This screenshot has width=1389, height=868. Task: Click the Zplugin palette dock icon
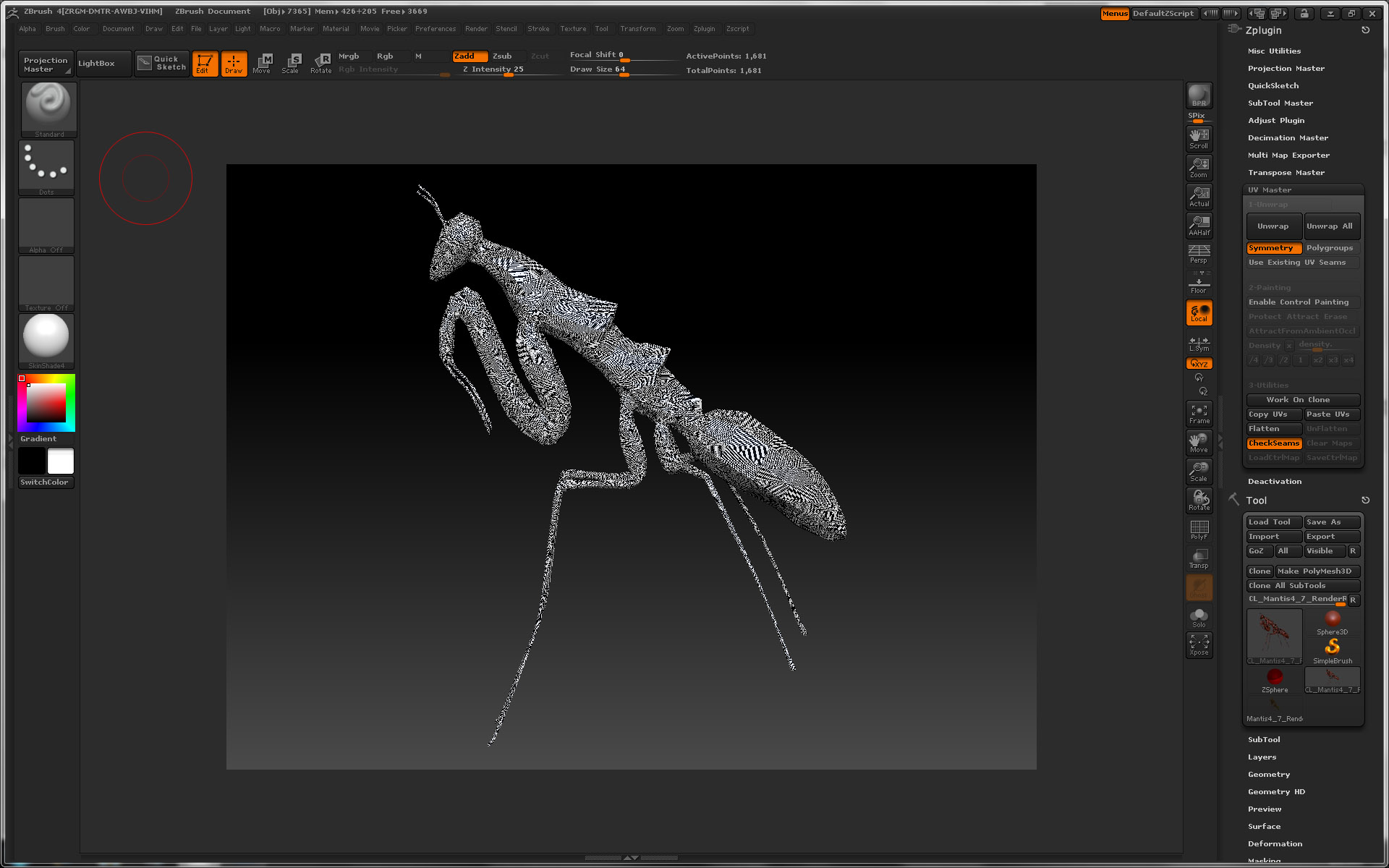pos(1234,30)
